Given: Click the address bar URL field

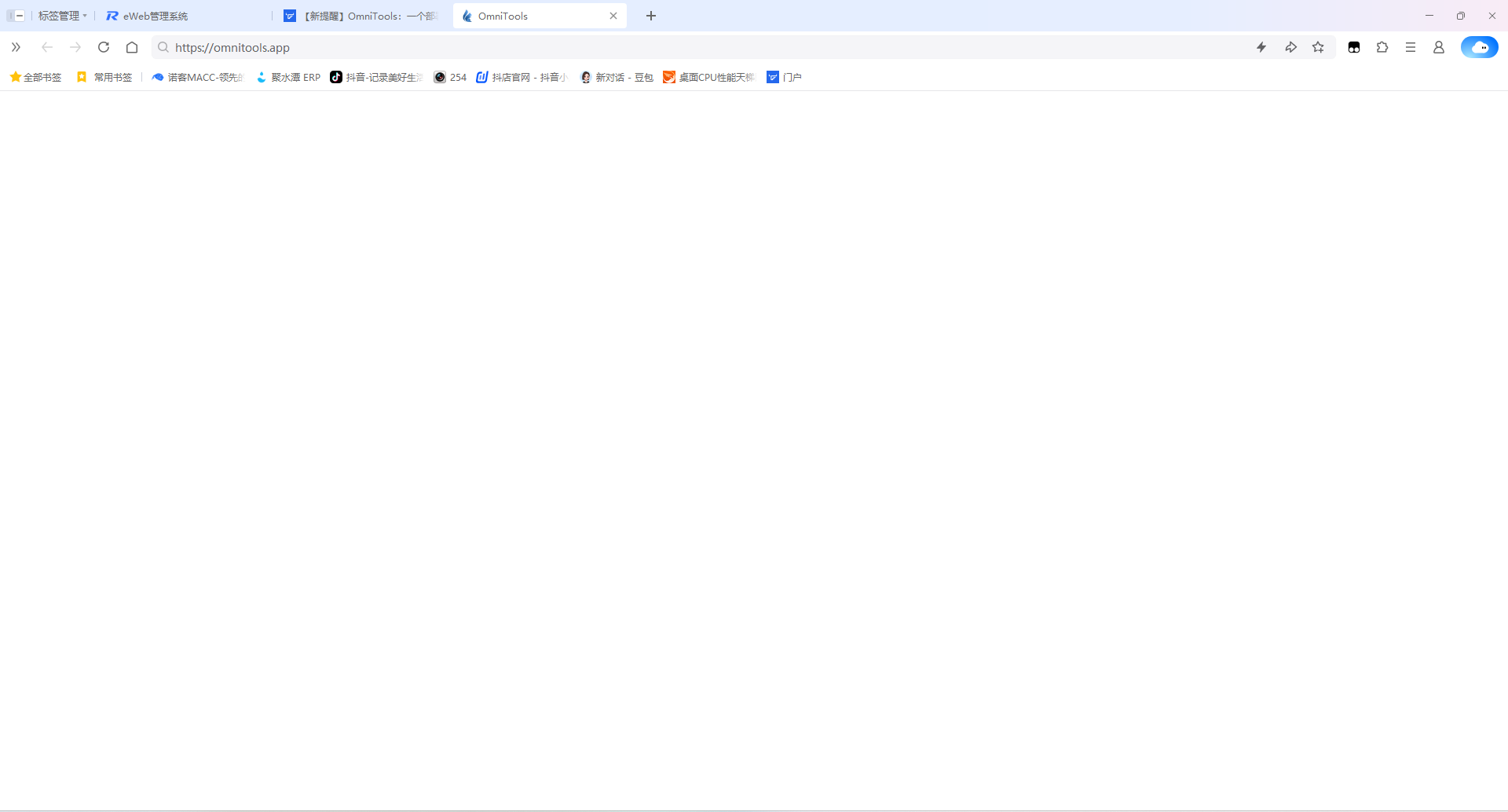Looking at the screenshot, I should coord(232,47).
